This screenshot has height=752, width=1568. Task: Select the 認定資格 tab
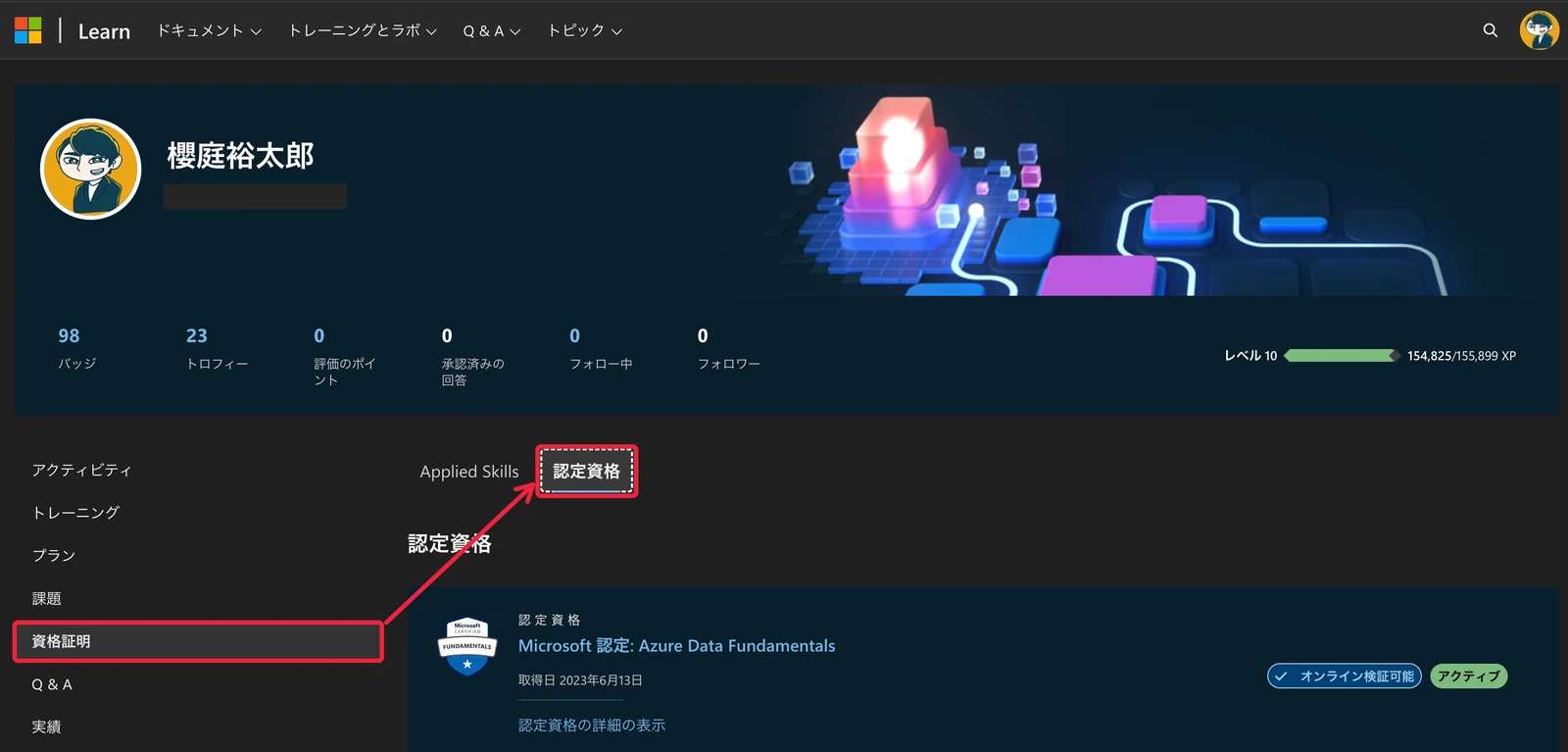[x=586, y=472]
